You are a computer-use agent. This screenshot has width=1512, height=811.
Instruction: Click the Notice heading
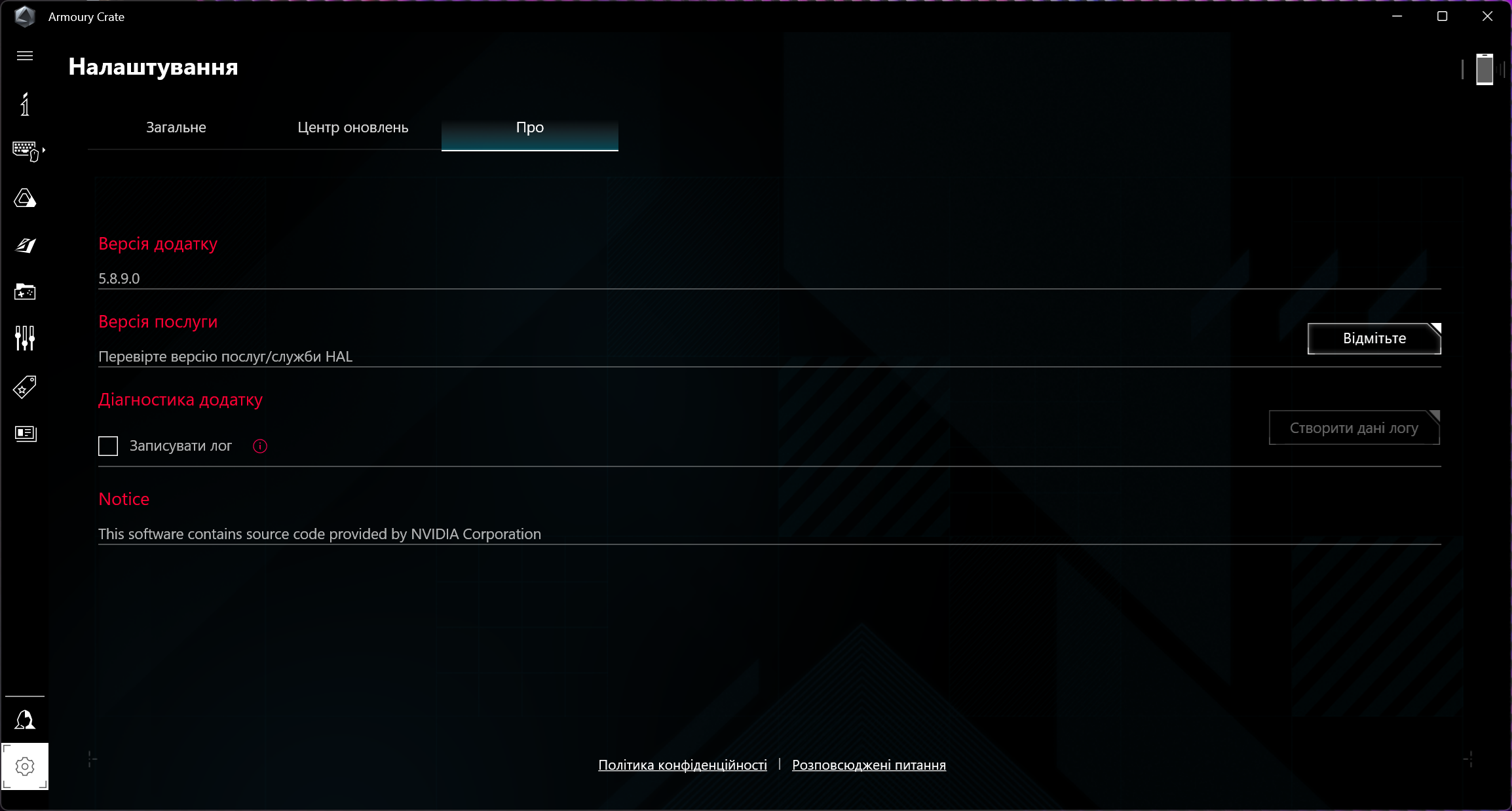(124, 499)
